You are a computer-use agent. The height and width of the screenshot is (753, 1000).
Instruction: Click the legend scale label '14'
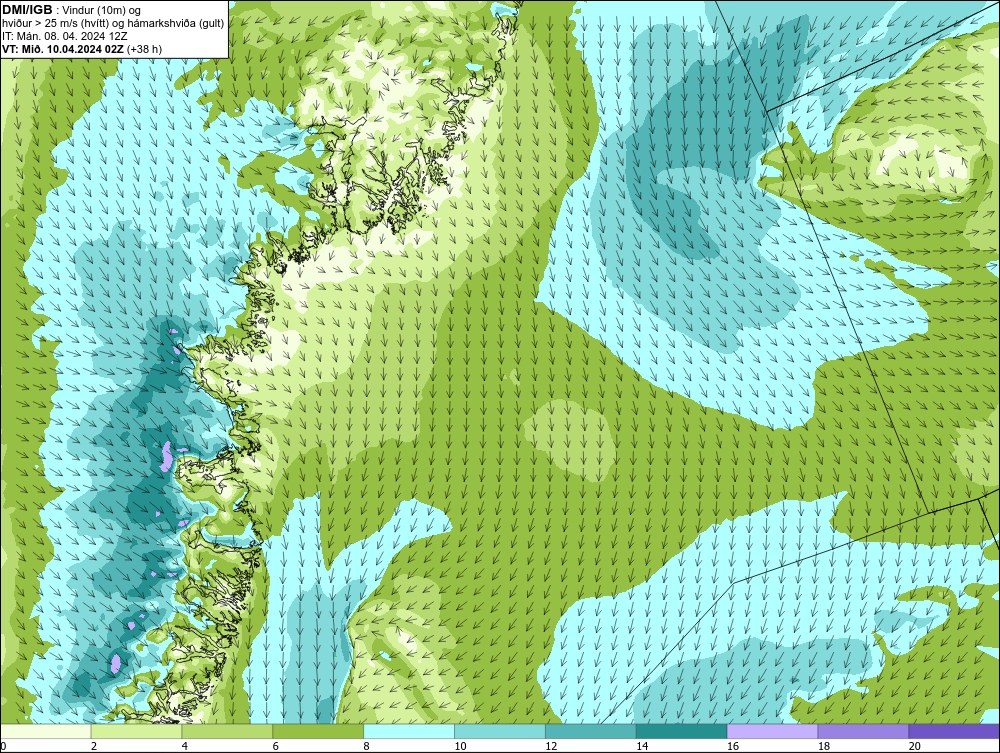[x=642, y=746]
